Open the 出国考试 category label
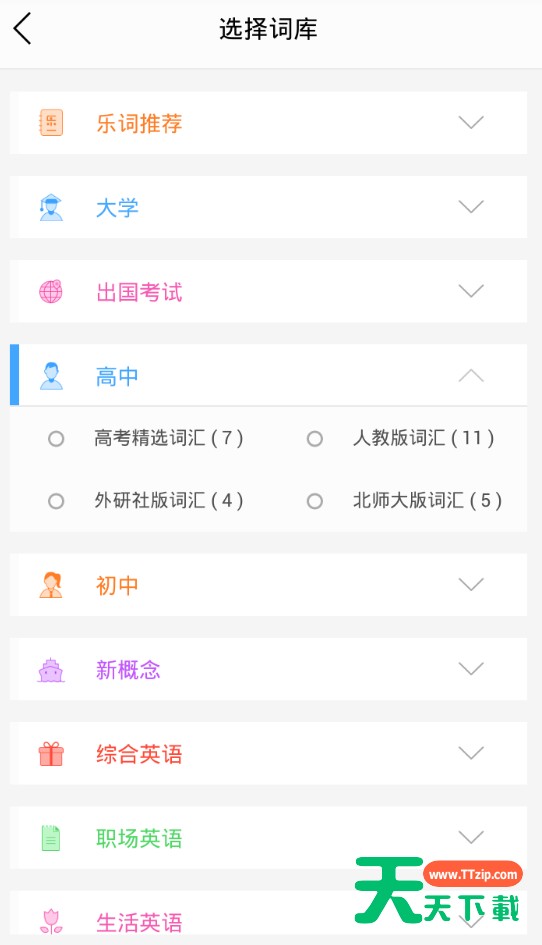The image size is (542, 945). click(x=139, y=292)
